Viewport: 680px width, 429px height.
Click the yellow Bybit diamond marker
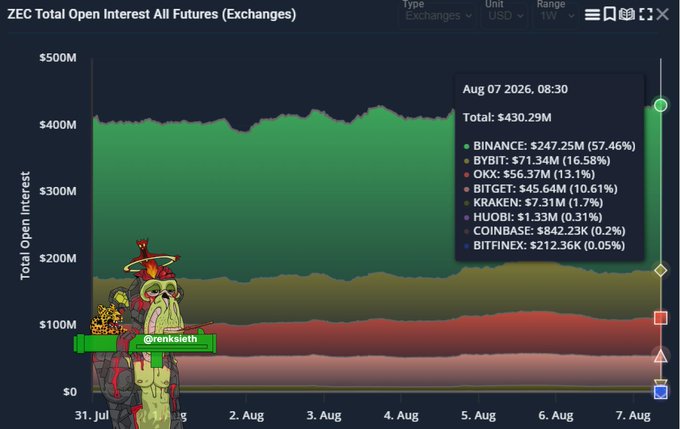pos(660,271)
